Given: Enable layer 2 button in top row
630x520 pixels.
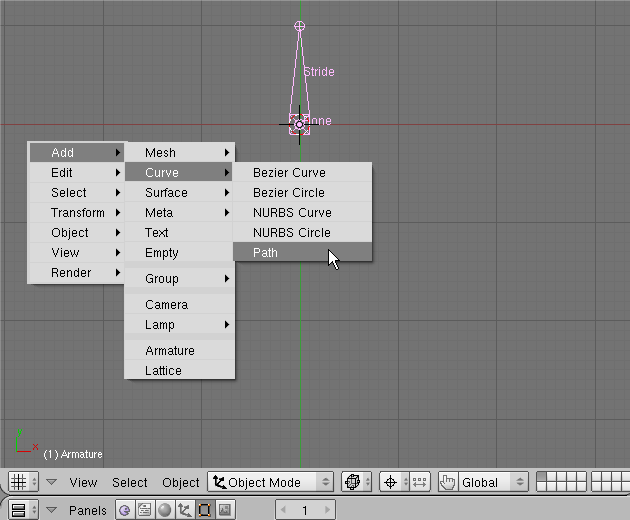Looking at the screenshot, I should point(552,477).
